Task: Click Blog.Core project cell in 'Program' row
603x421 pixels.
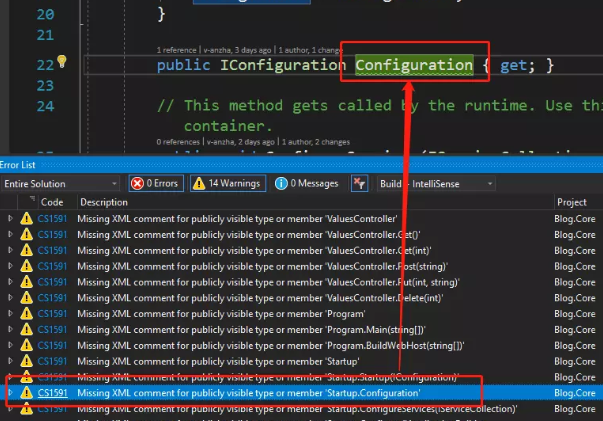Action: [575, 314]
